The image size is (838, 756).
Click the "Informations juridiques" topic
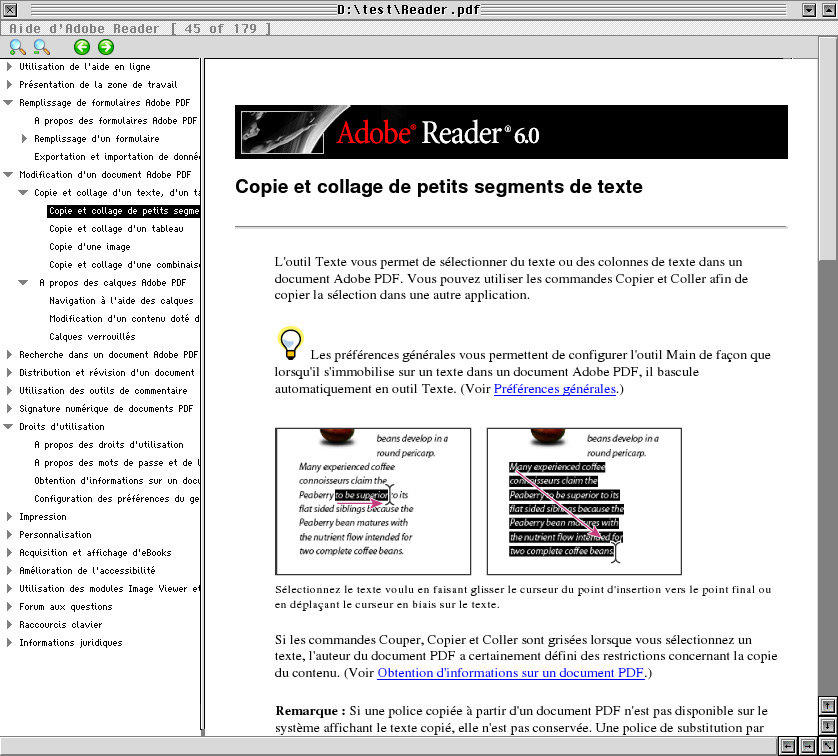pyautogui.click(x=71, y=643)
